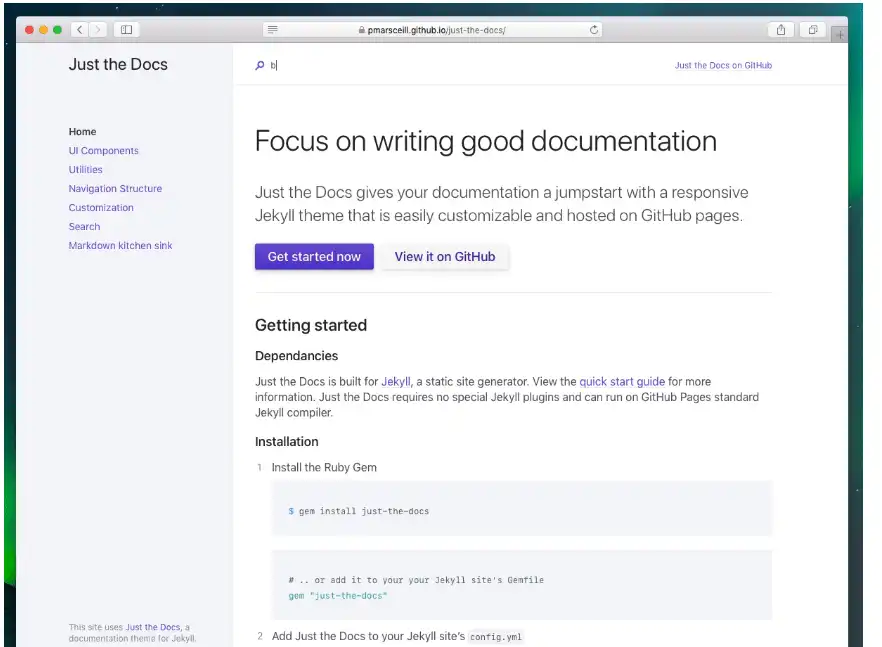Screen dimensions: 882x647
Task: Open Customization nav item
Action: (x=101, y=208)
